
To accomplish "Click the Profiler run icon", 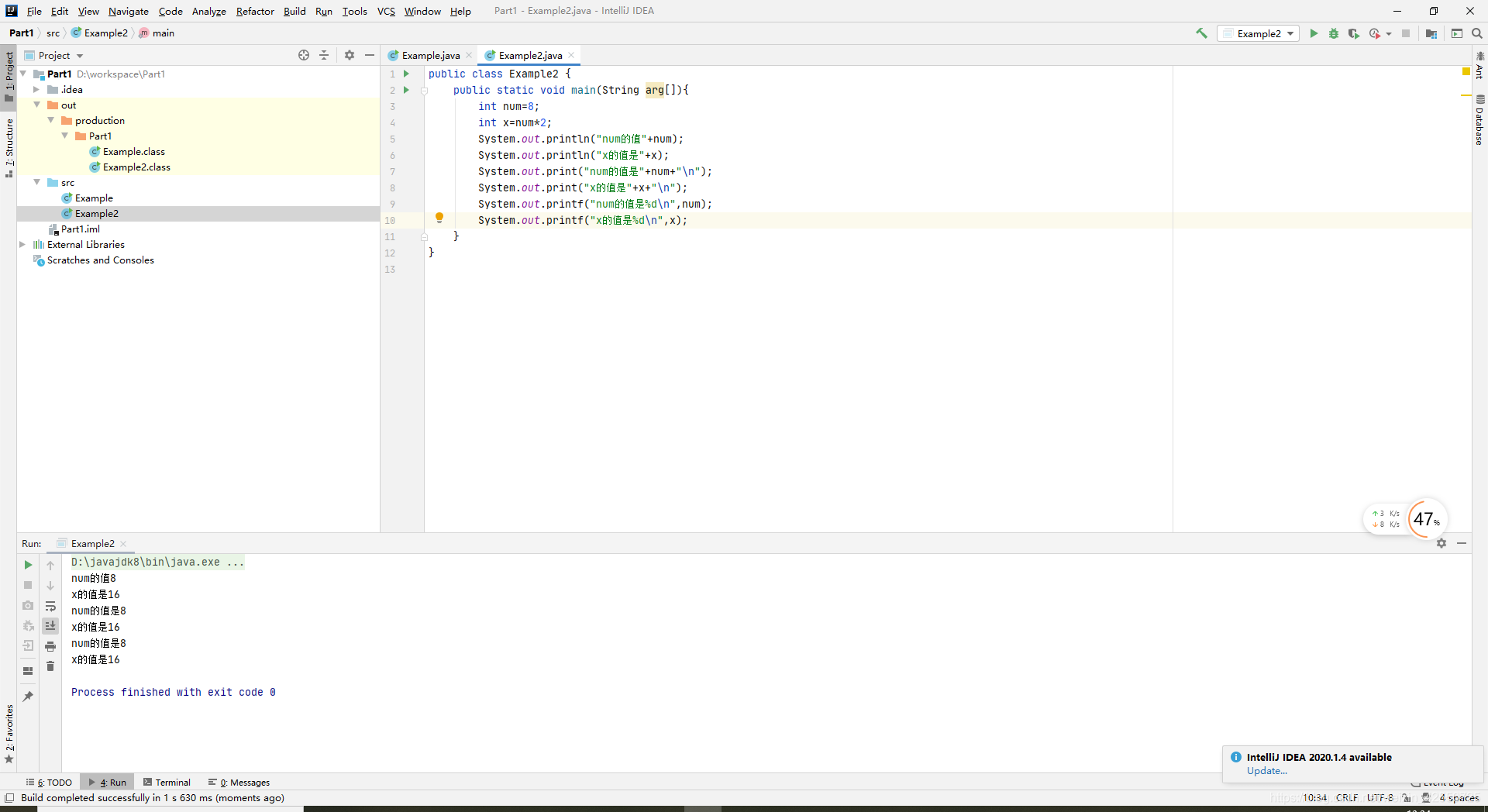I will point(1375,33).
